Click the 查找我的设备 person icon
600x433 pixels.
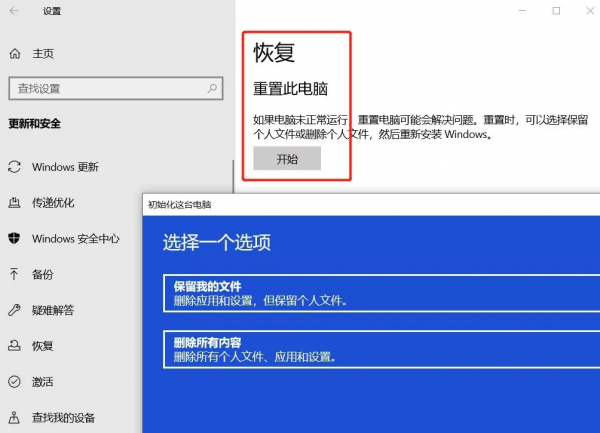14,417
